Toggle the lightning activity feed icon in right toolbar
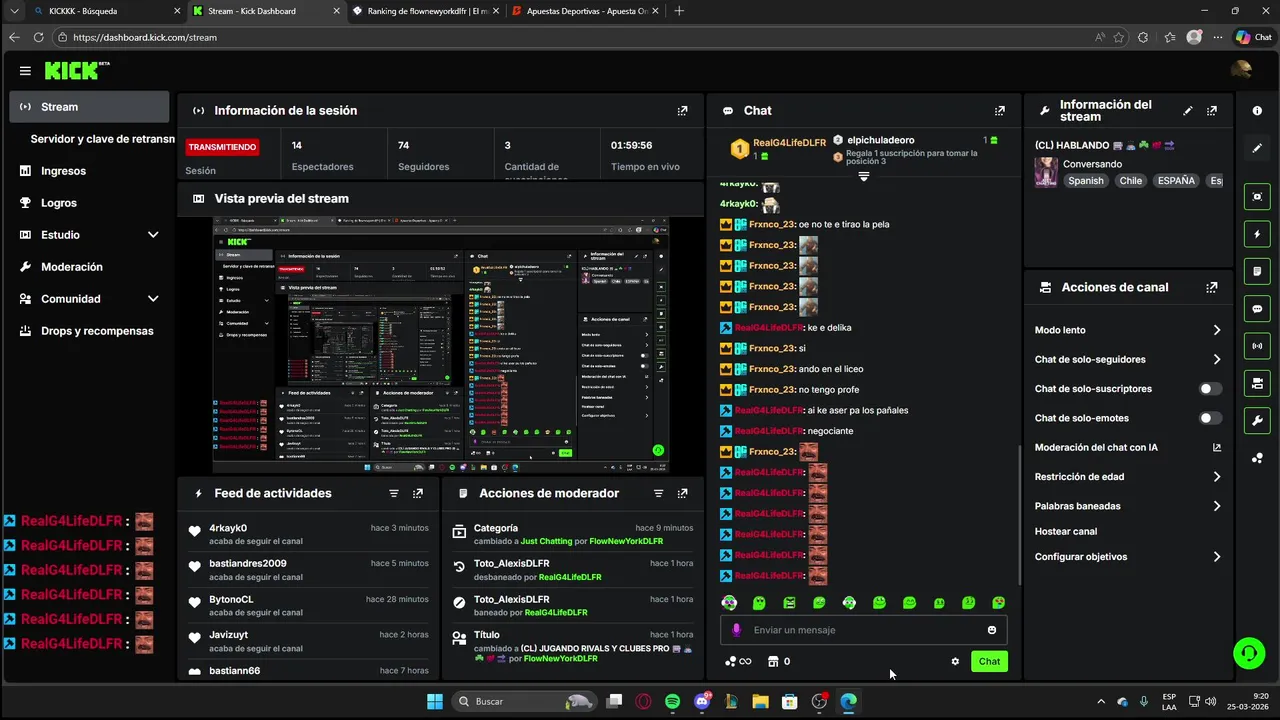 coord(1257,235)
